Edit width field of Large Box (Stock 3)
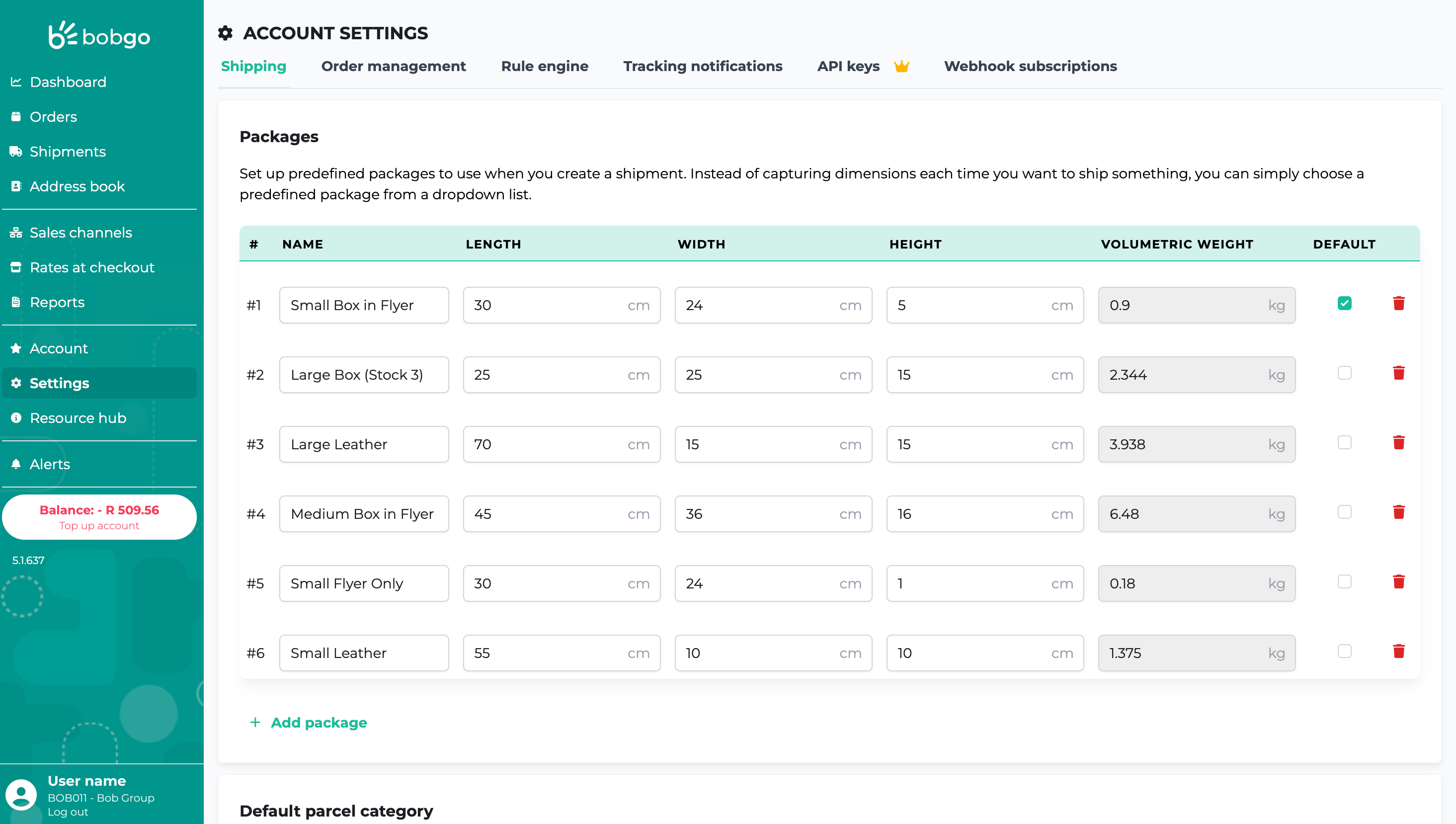Viewport: 1456px width, 824px height. click(773, 375)
